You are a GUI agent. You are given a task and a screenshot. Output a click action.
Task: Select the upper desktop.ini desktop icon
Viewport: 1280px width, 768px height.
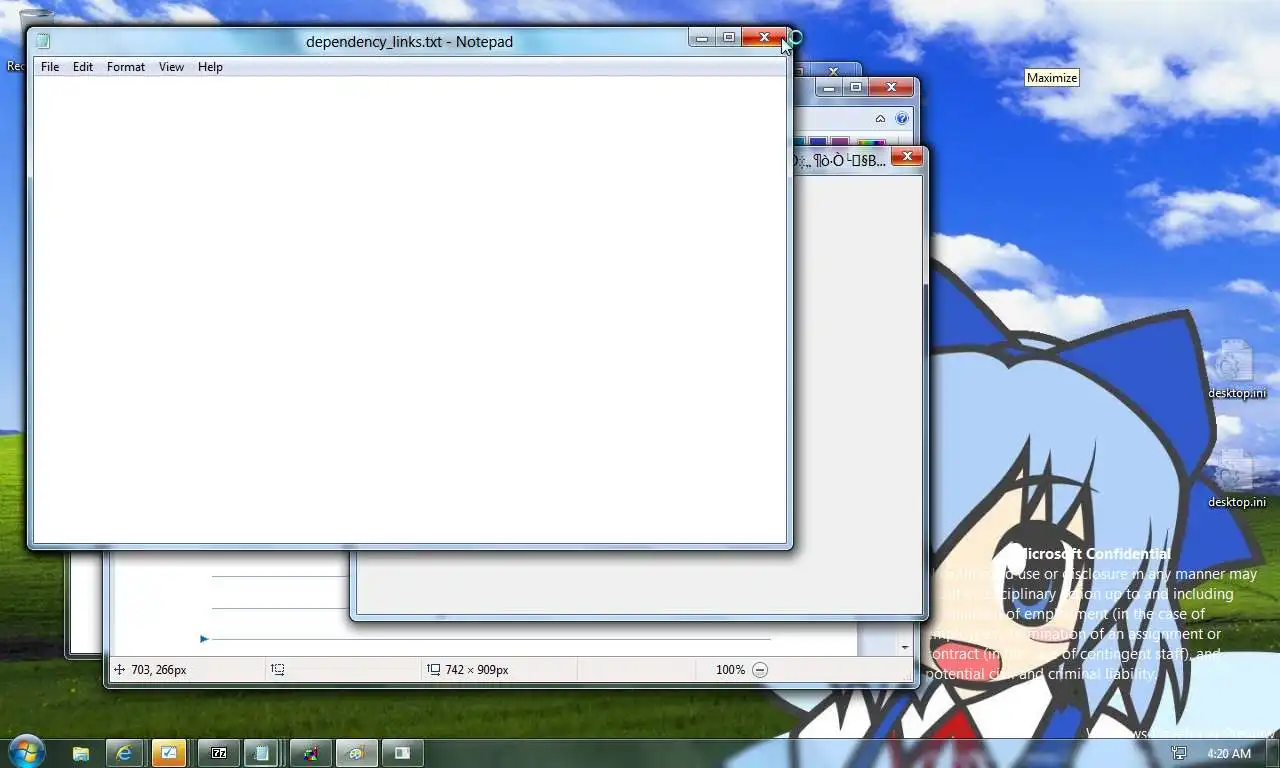(x=1236, y=369)
